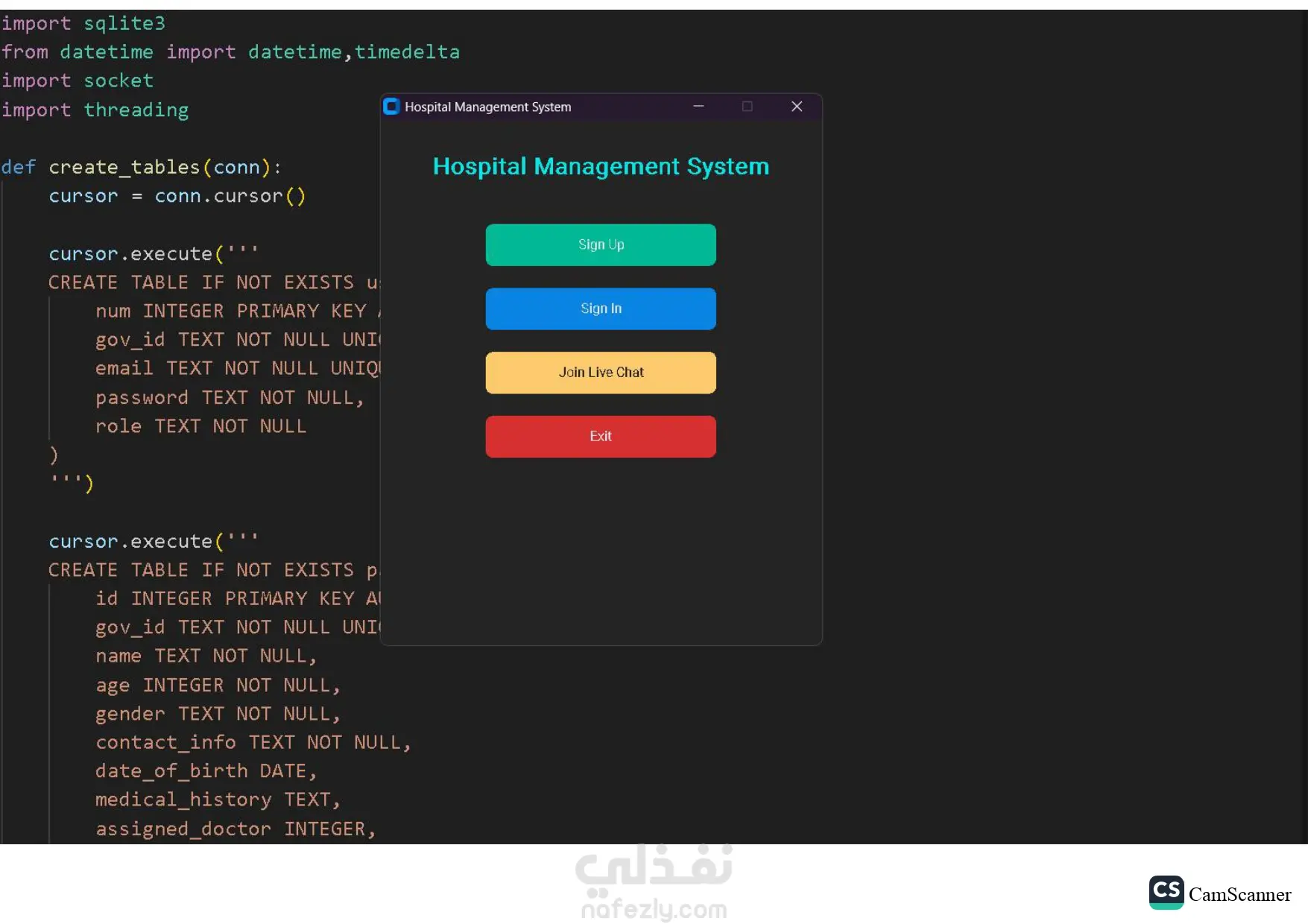
Task: Click the Hospital Management System window icon
Action: 391,107
